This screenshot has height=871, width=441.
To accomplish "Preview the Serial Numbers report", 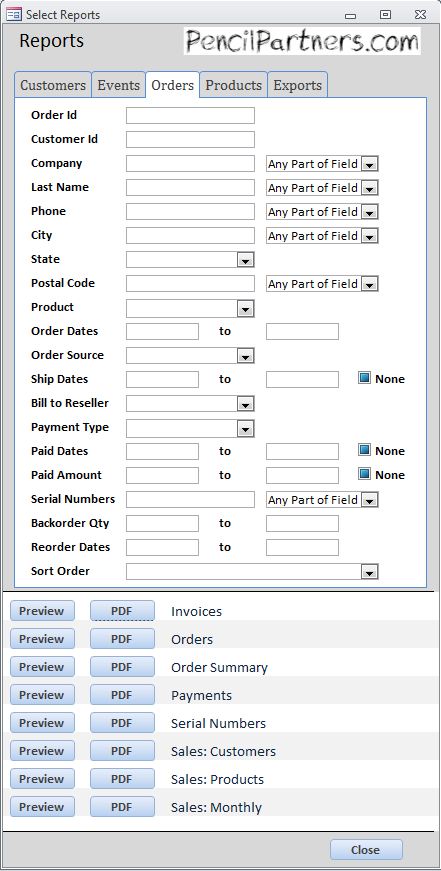I will [42, 723].
